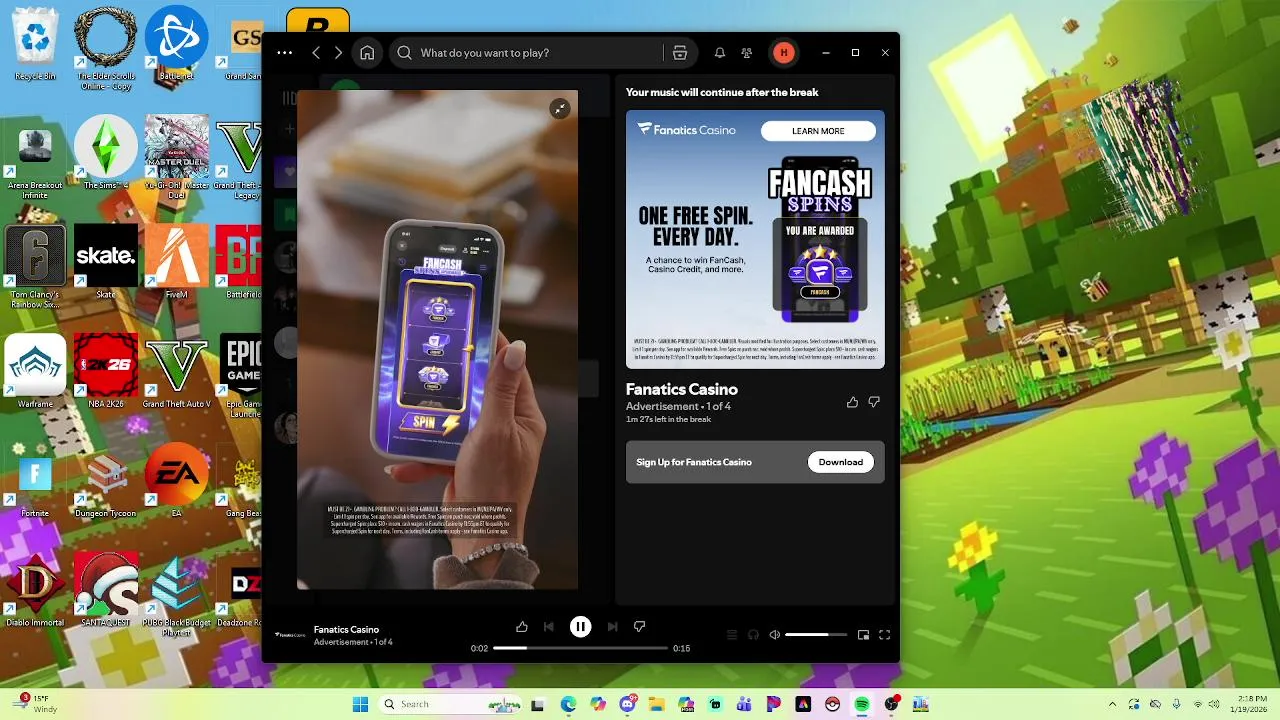Open The Elder Scrolls Online desktop shortcut
This screenshot has width=1280, height=720.
coord(105,48)
